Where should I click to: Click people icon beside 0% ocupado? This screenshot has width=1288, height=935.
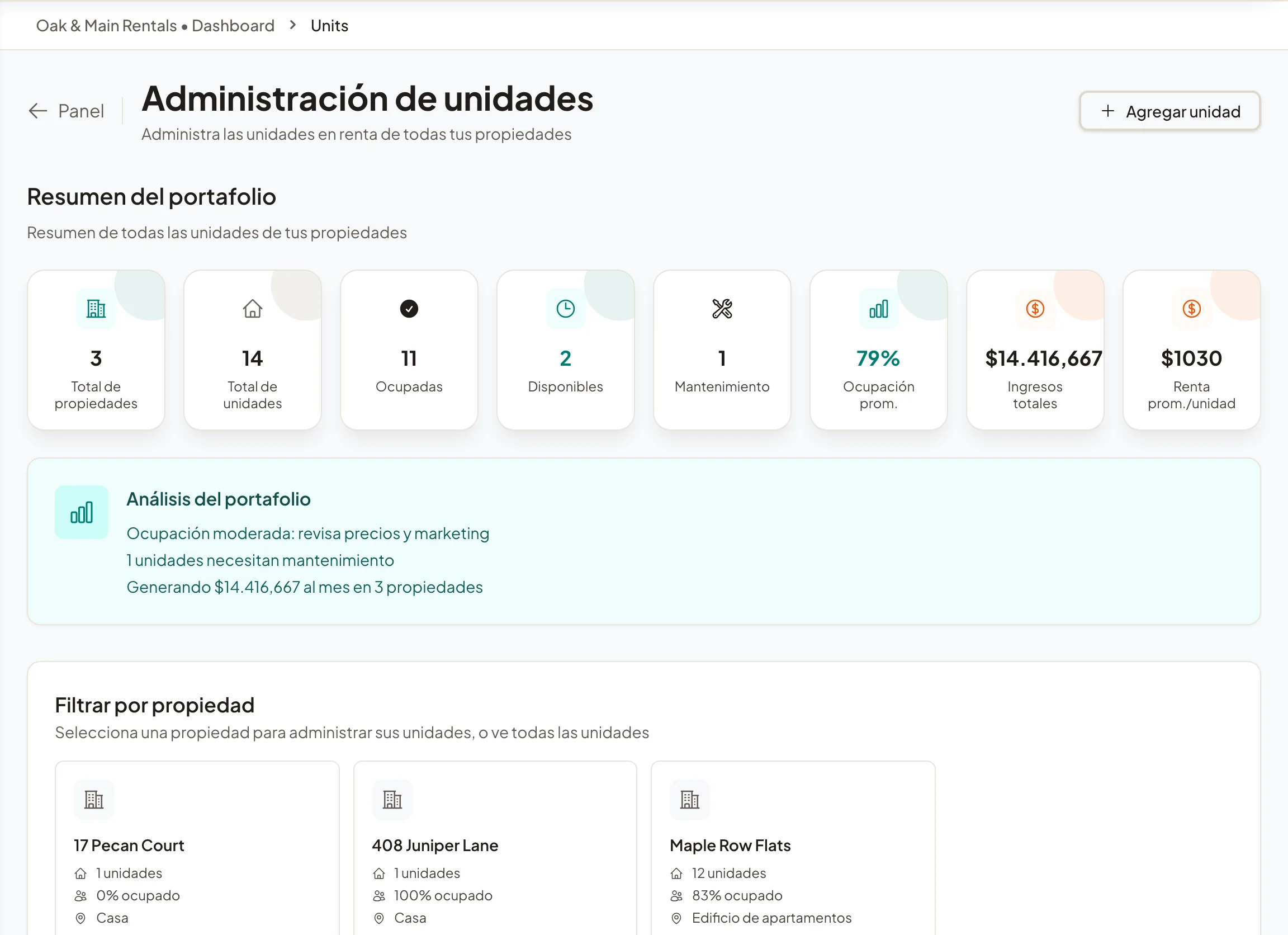click(80, 896)
